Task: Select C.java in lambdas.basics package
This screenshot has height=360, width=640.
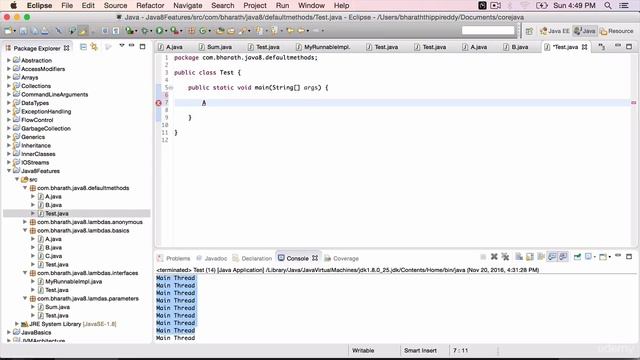Action: pyautogui.click(x=53, y=256)
